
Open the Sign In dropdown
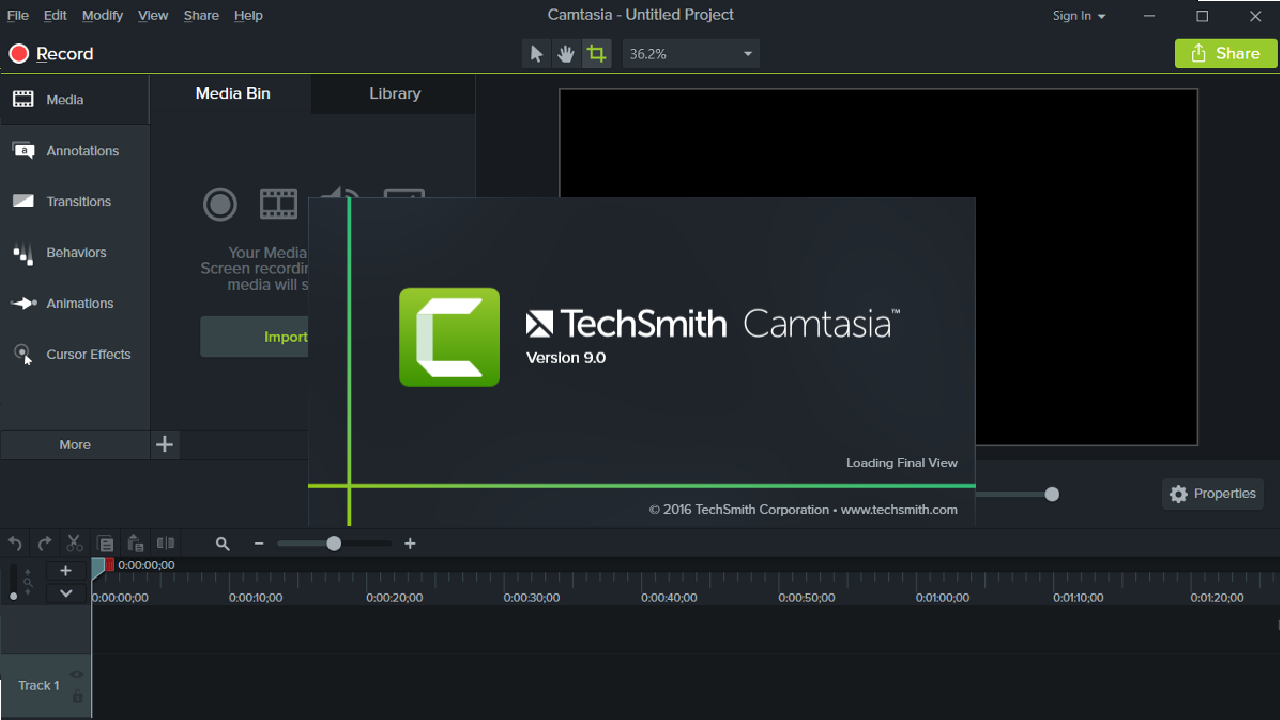[x=1079, y=16]
